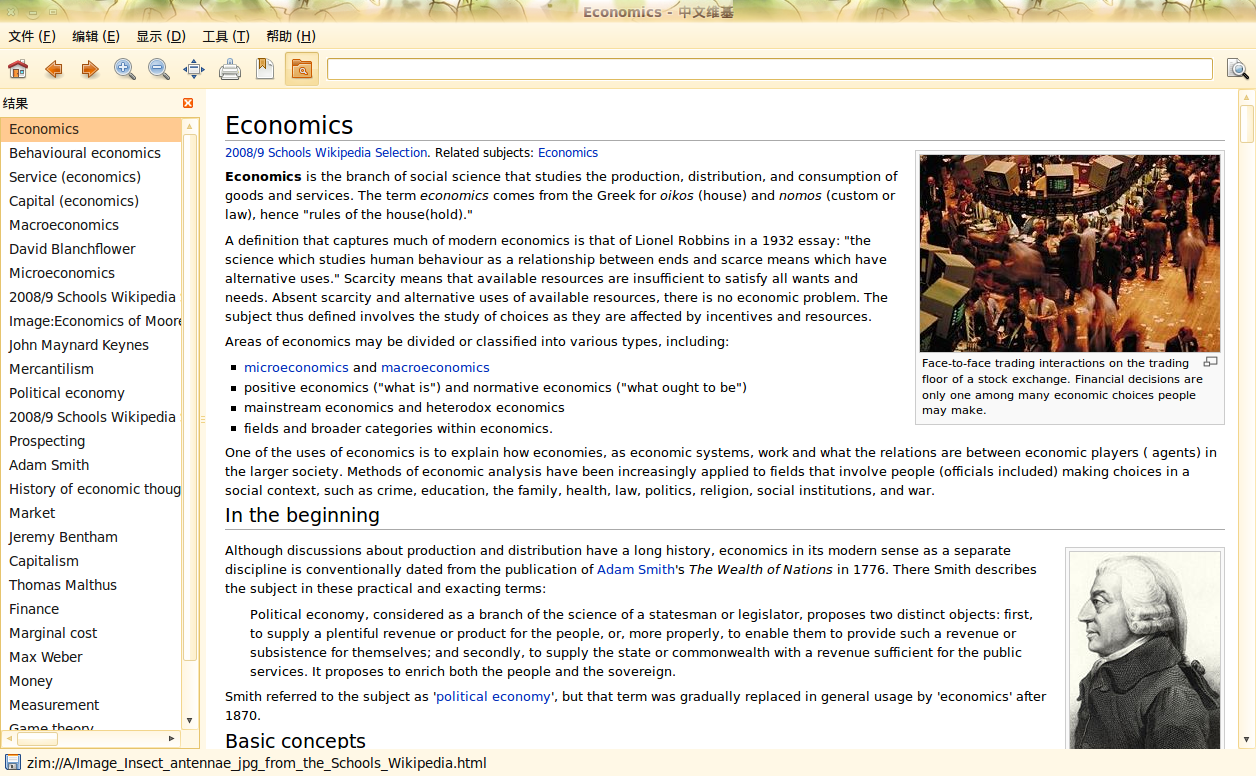
Task: Follow the political economy link
Action: pos(493,697)
